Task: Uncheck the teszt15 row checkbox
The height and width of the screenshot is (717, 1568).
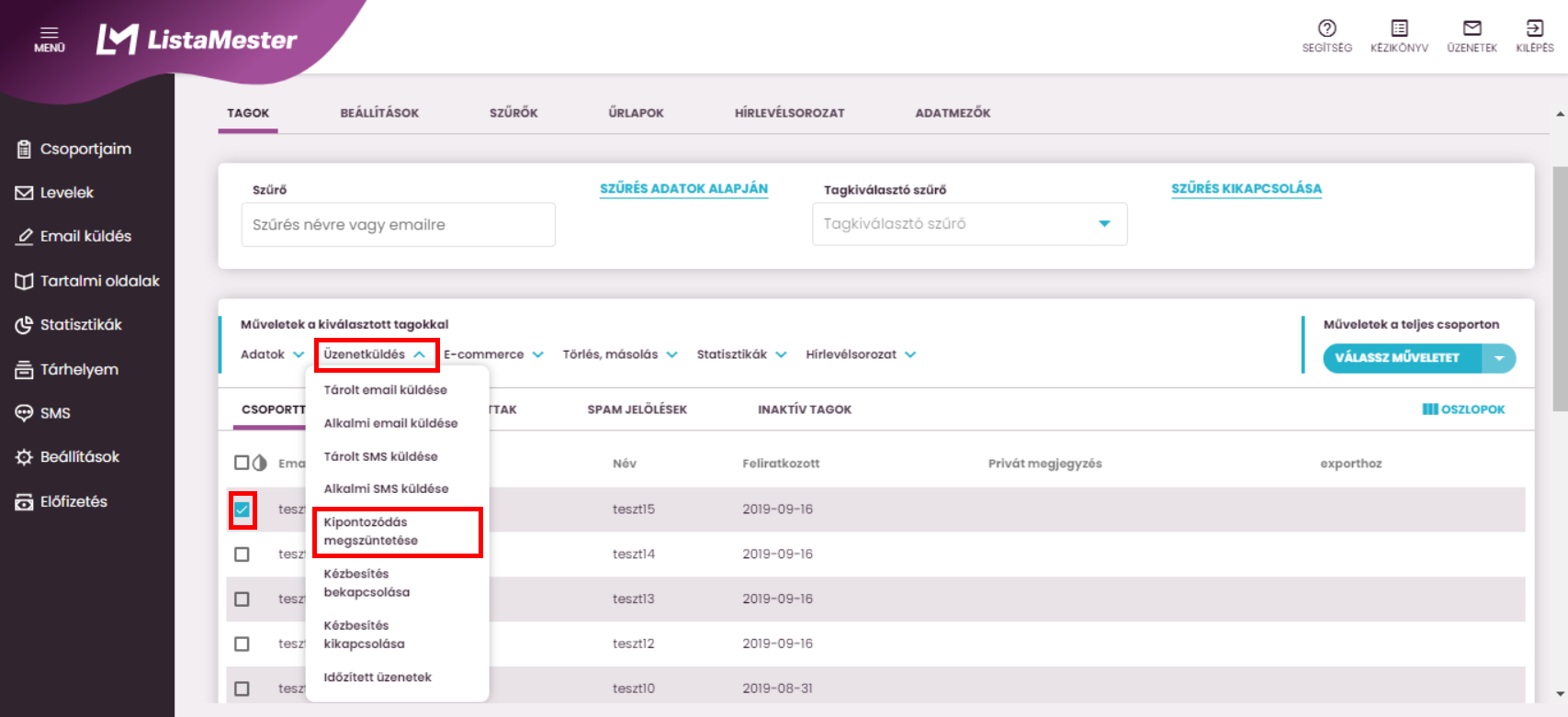Action: tap(242, 510)
